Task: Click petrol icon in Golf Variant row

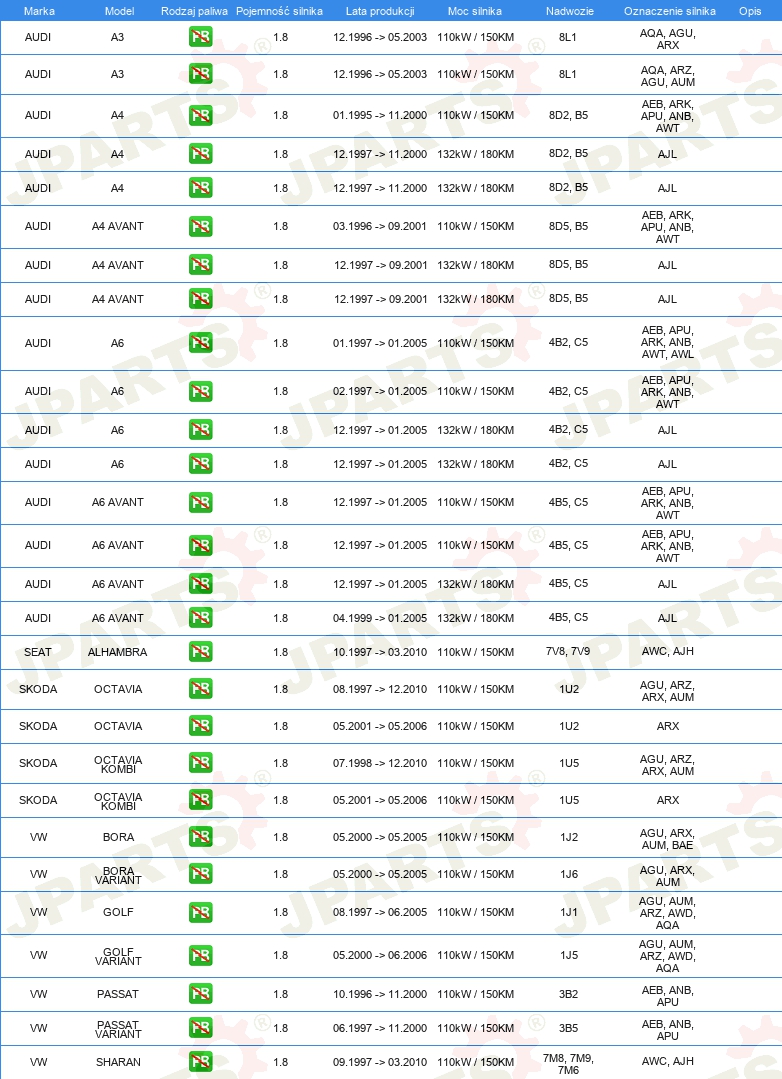Action: [200, 955]
